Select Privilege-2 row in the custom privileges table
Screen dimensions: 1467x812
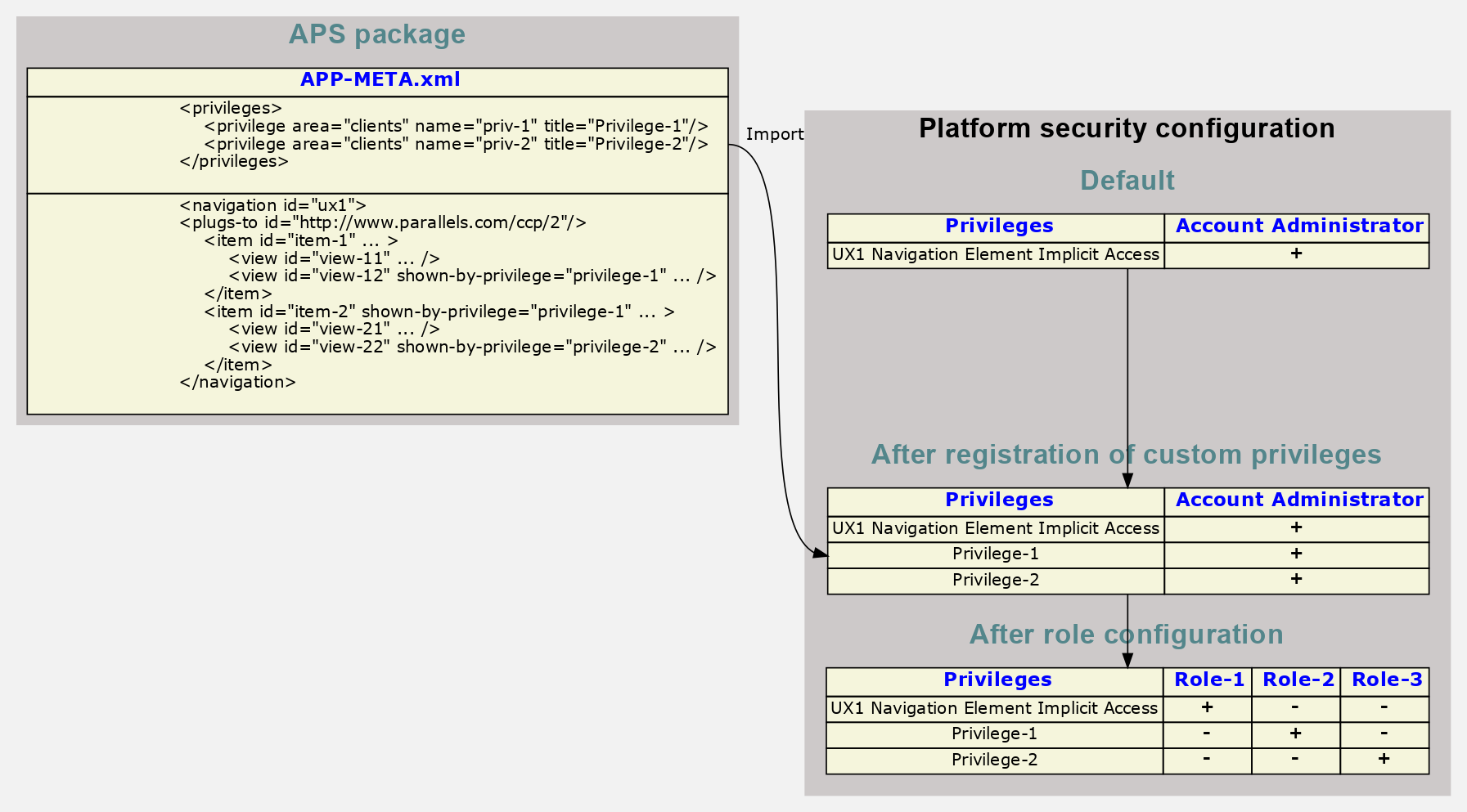pyautogui.click(x=996, y=580)
